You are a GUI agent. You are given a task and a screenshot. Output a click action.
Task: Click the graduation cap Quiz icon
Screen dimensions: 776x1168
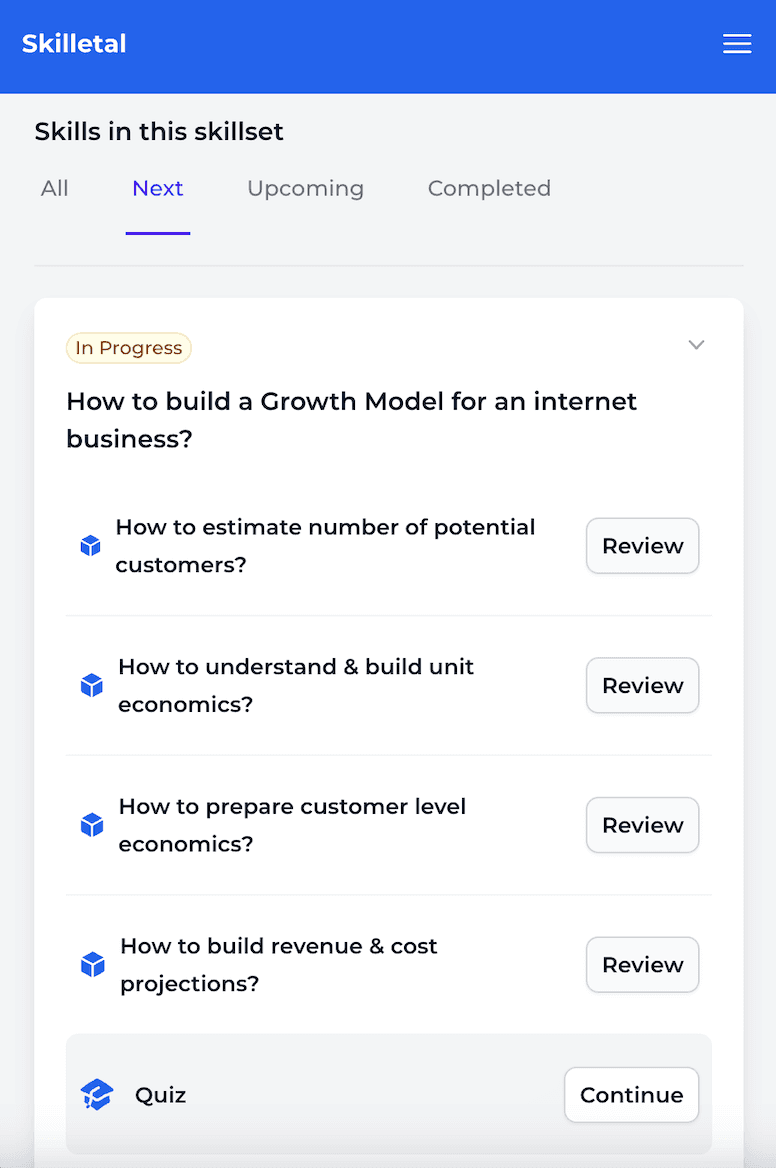pyautogui.click(x=97, y=1095)
